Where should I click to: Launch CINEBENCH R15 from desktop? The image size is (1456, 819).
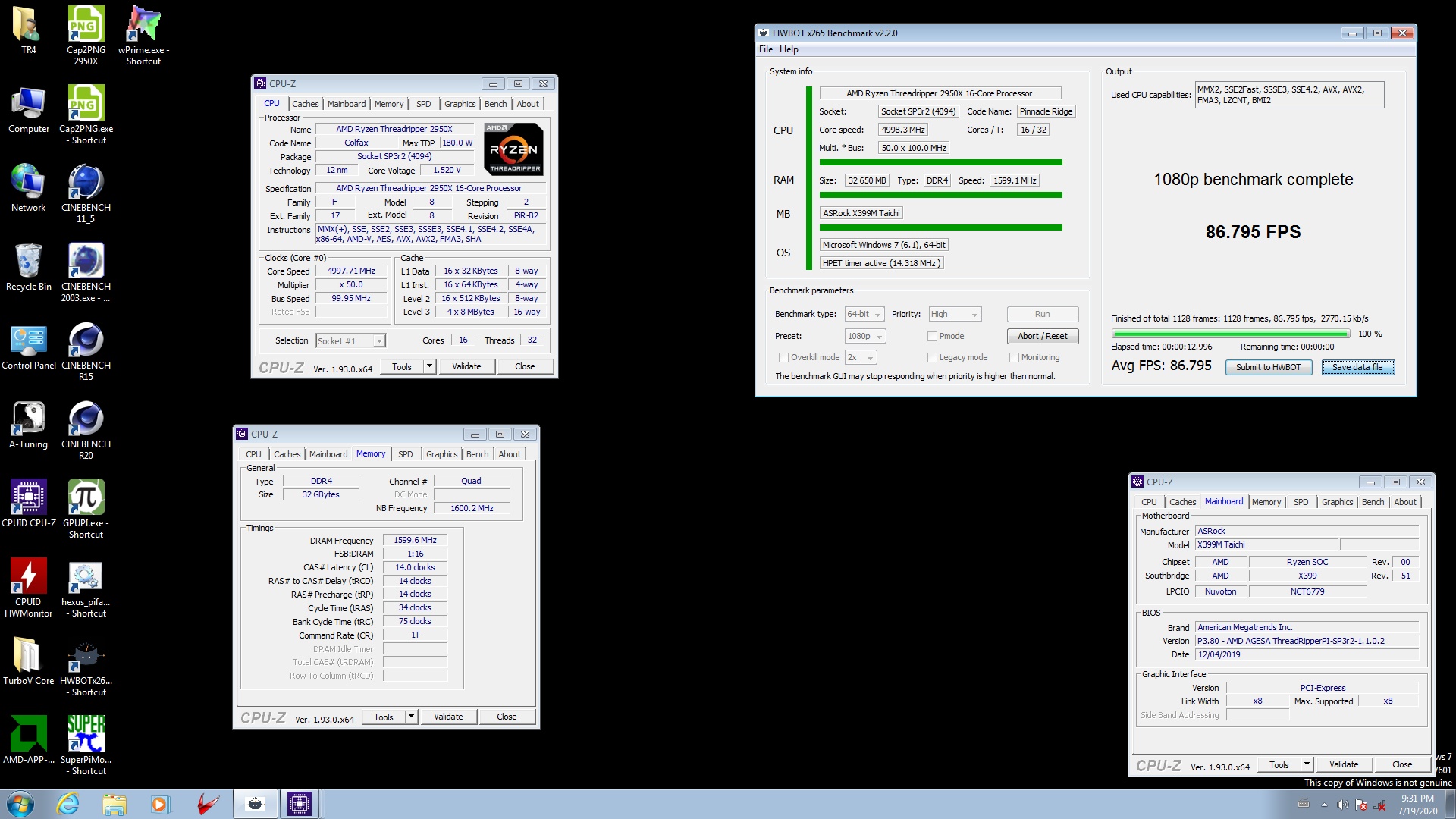(x=86, y=351)
